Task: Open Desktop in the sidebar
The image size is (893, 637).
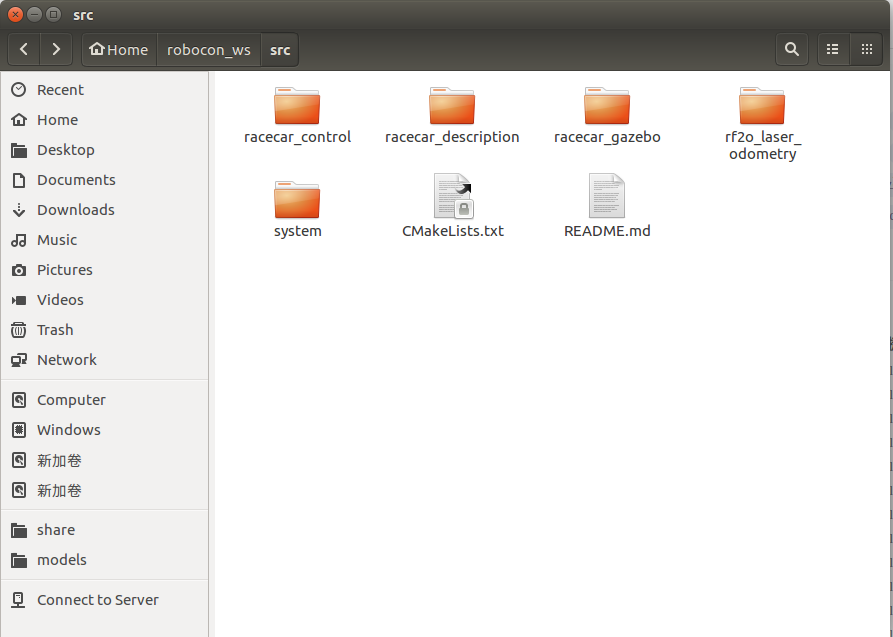Action: click(105, 150)
